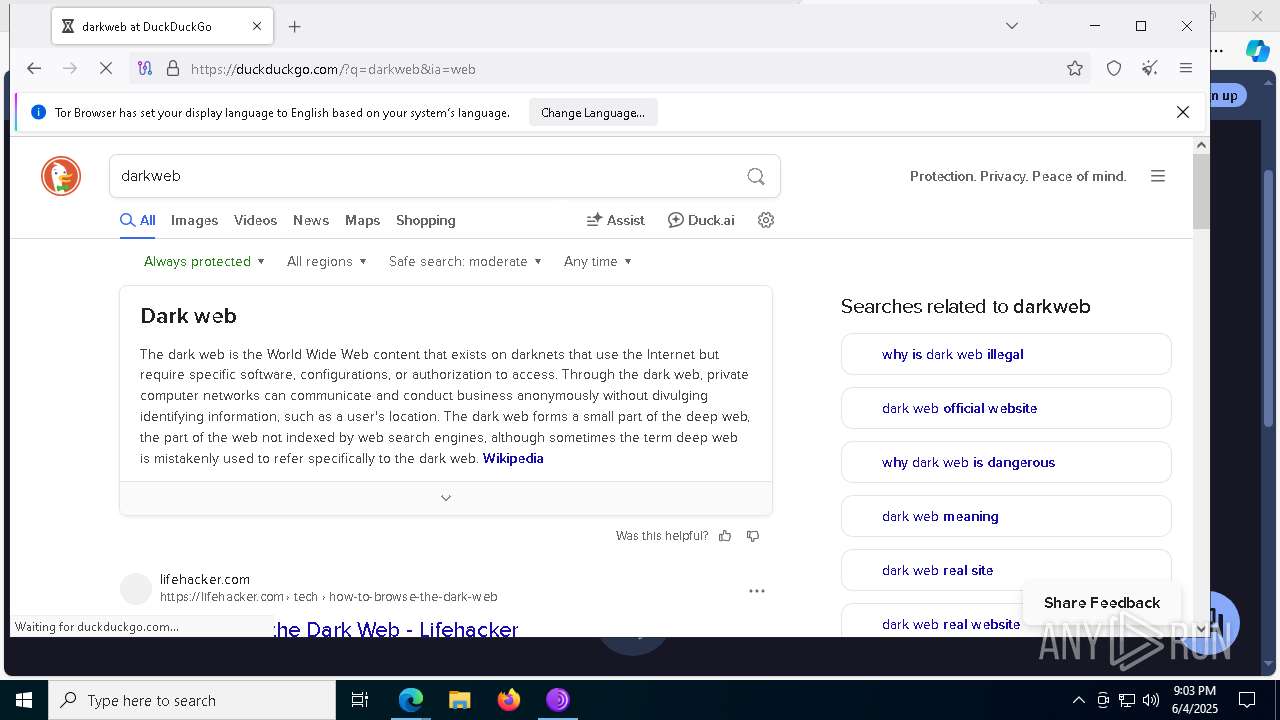
Task: Switch to the Videos tab
Action: coord(255,220)
